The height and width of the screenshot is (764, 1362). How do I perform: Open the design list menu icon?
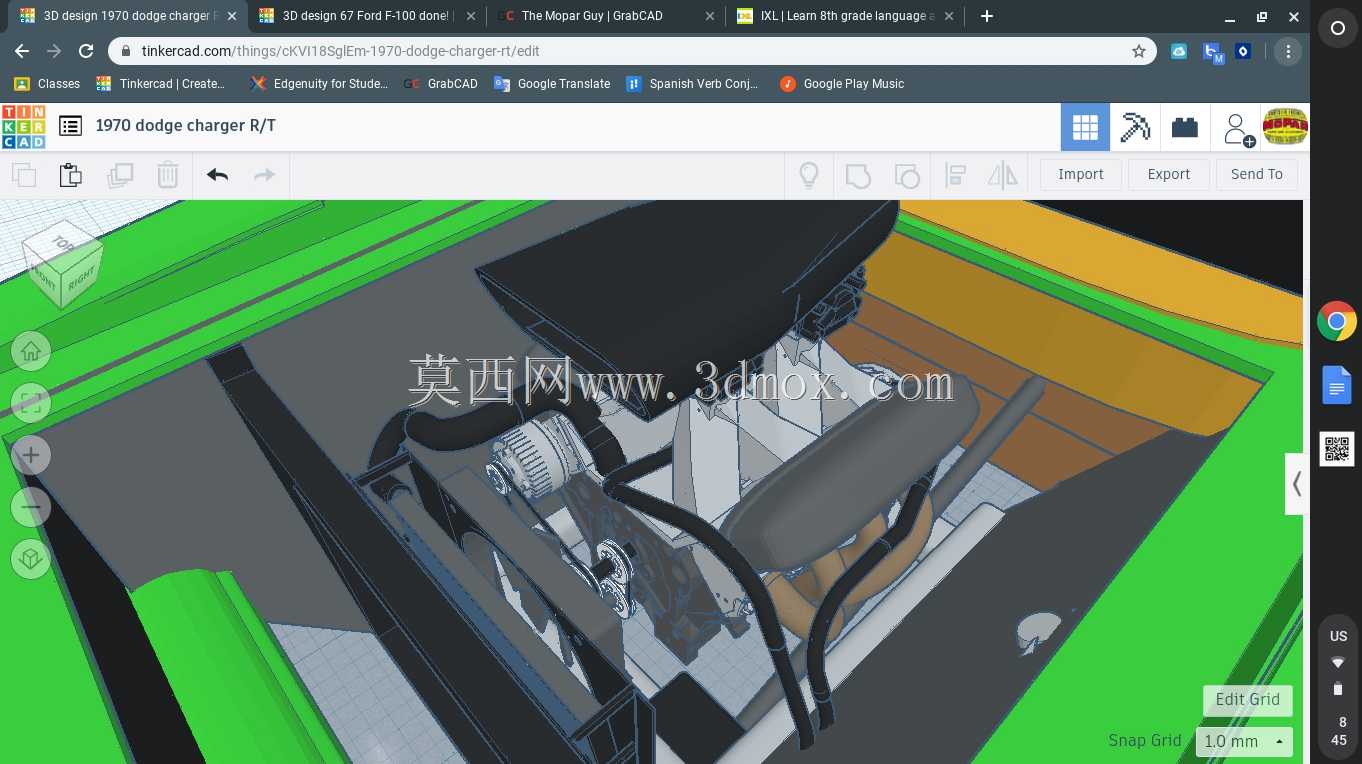coord(70,126)
